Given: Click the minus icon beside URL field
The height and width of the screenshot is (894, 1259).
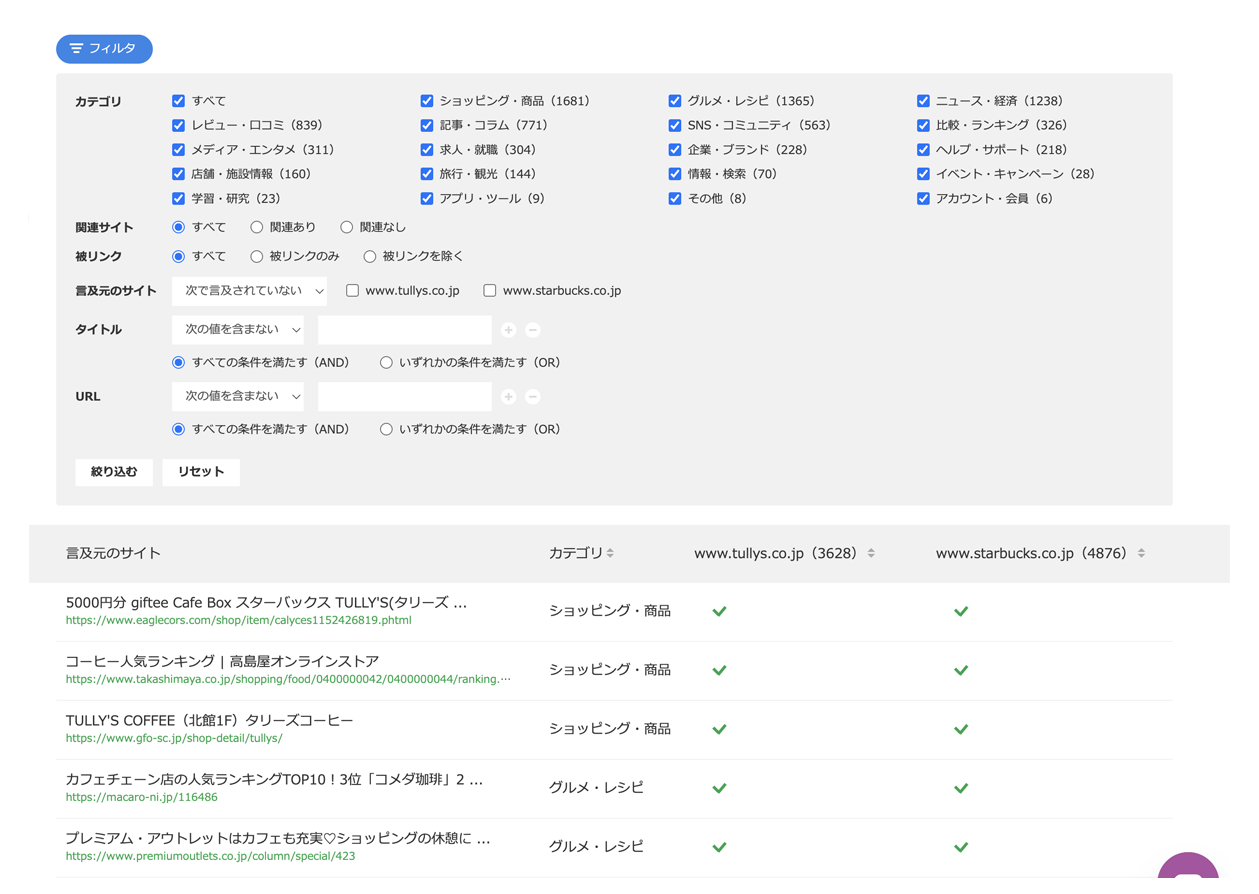Looking at the screenshot, I should pos(533,397).
